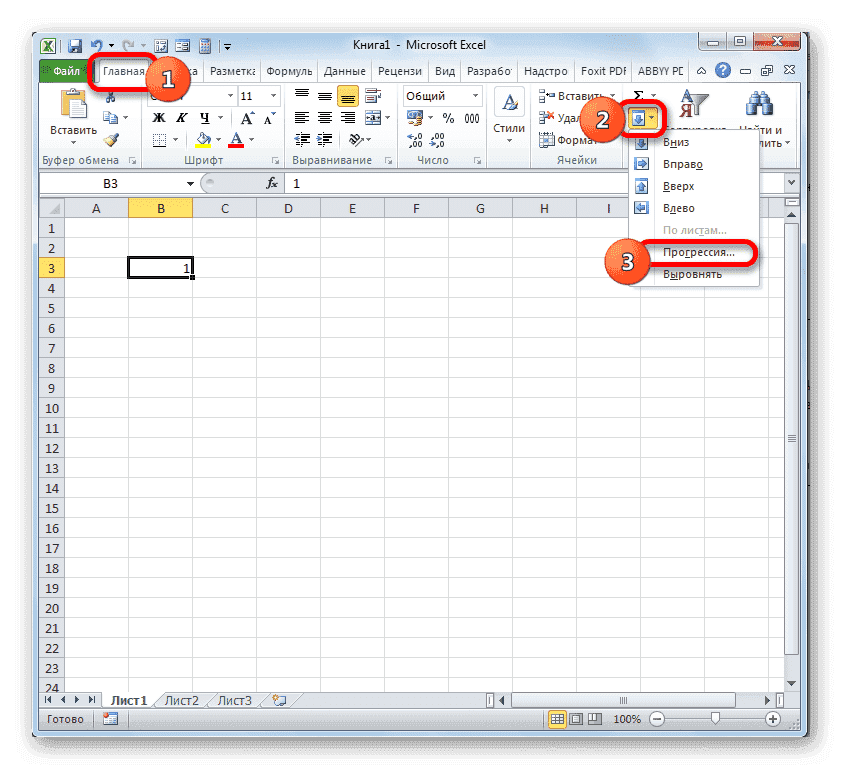
Task: Open the number format Общий dropdown
Action: [x=476, y=96]
